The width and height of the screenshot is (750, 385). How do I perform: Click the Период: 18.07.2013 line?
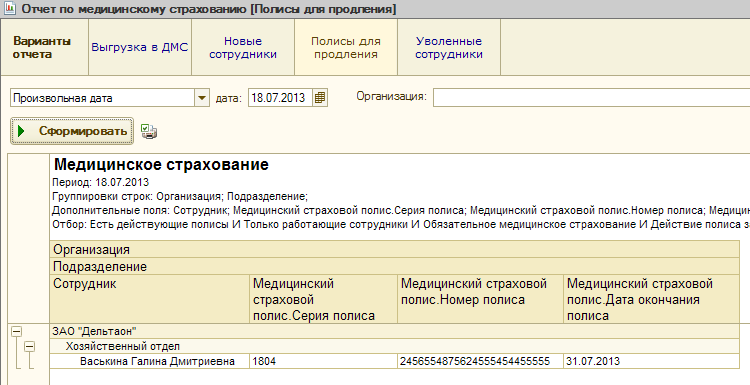[100, 183]
